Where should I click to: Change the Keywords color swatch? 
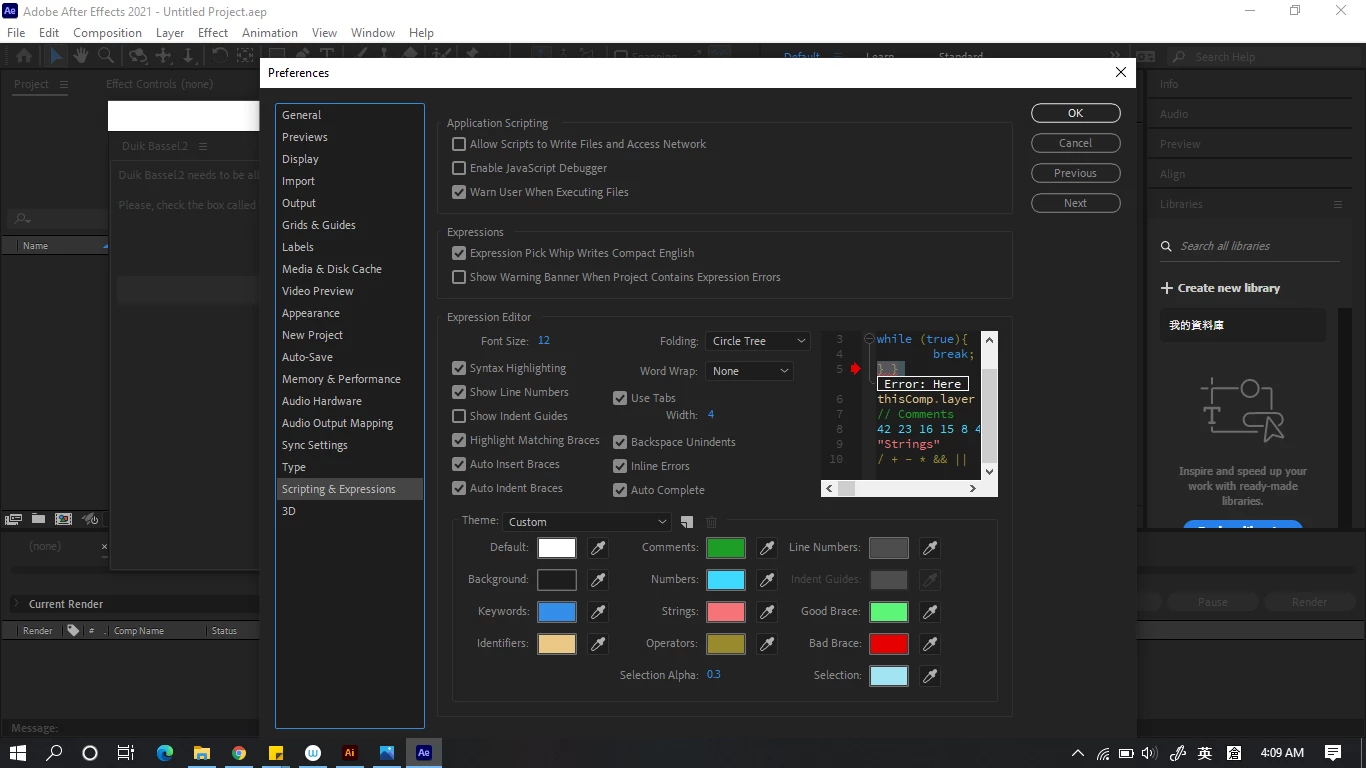pyautogui.click(x=557, y=612)
